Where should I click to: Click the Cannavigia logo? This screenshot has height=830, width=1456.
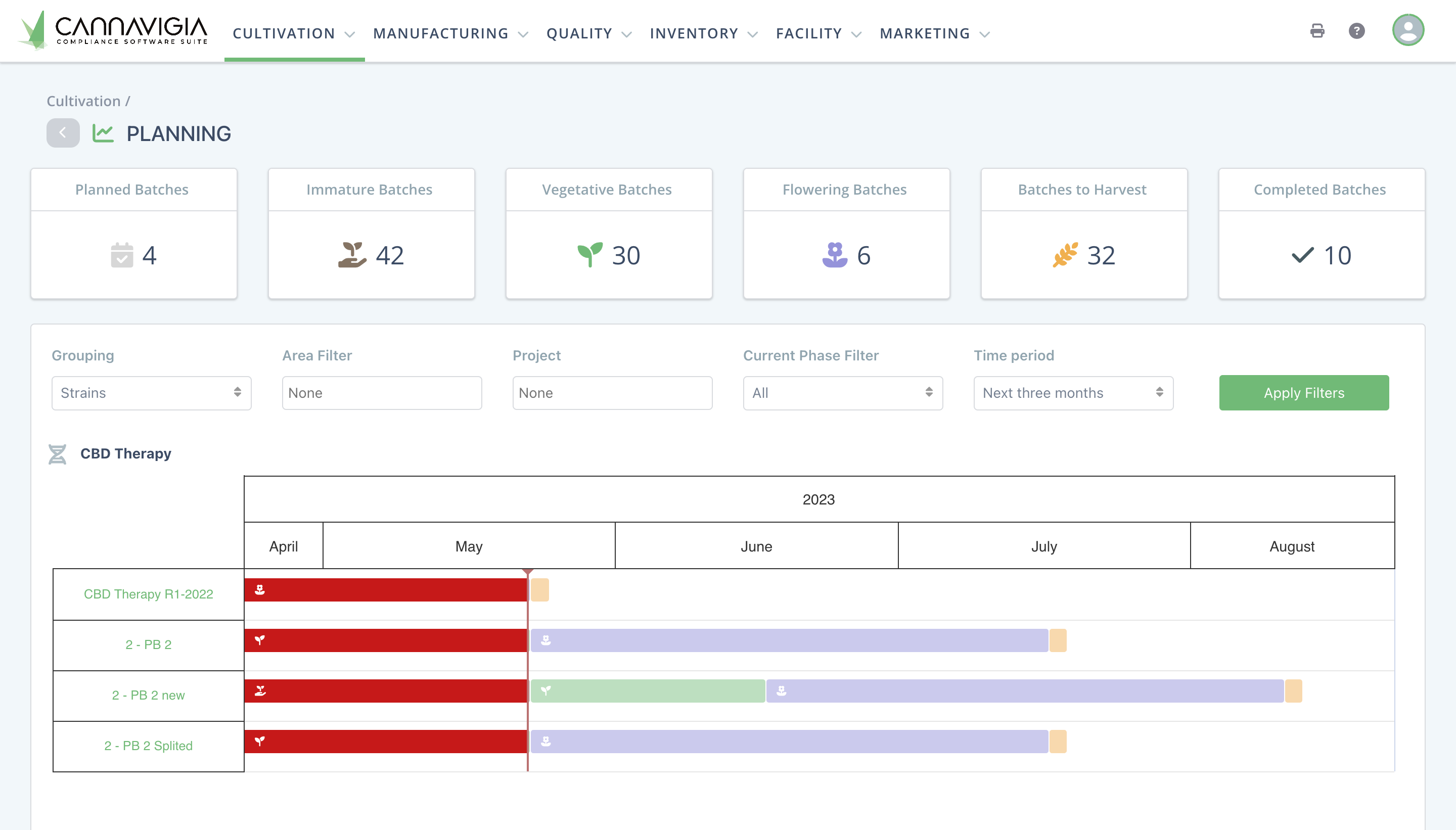(113, 30)
